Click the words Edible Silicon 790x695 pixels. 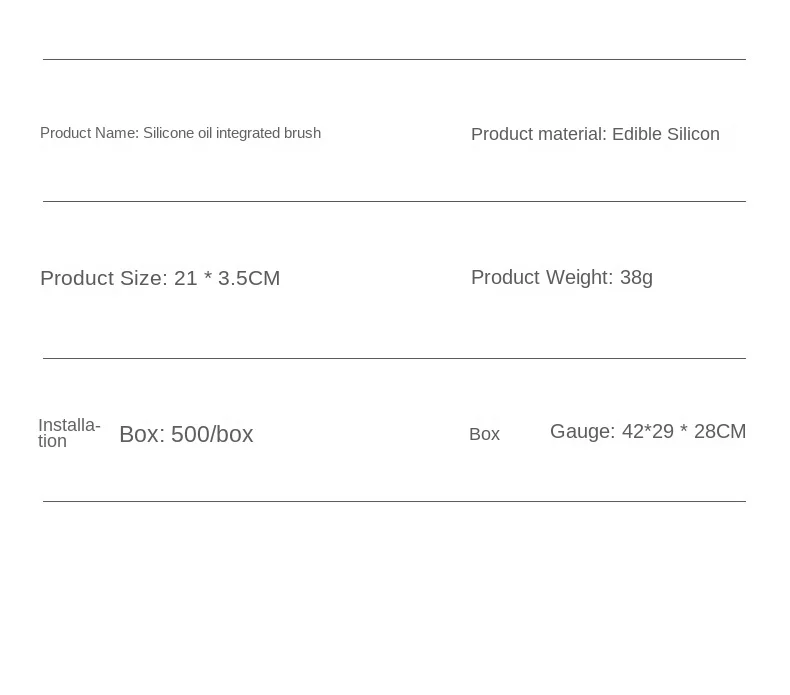(666, 135)
